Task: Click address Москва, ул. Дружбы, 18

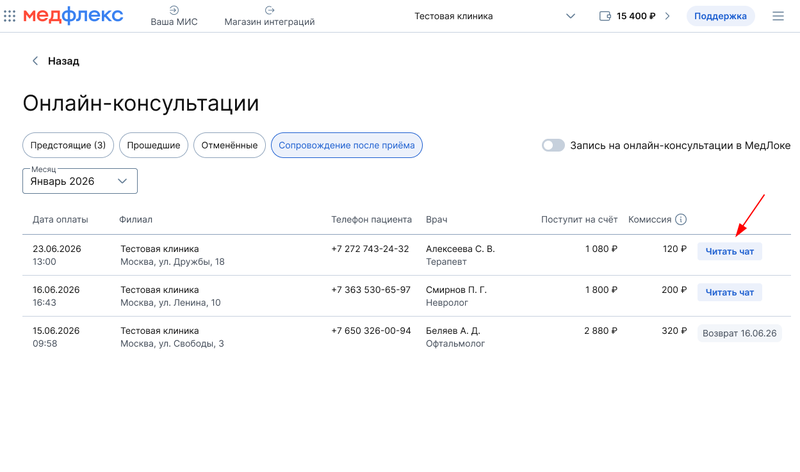Action: point(172,262)
